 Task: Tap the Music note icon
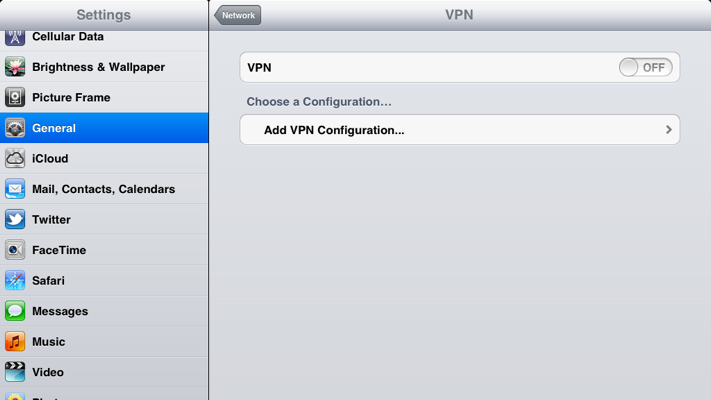click(15, 341)
